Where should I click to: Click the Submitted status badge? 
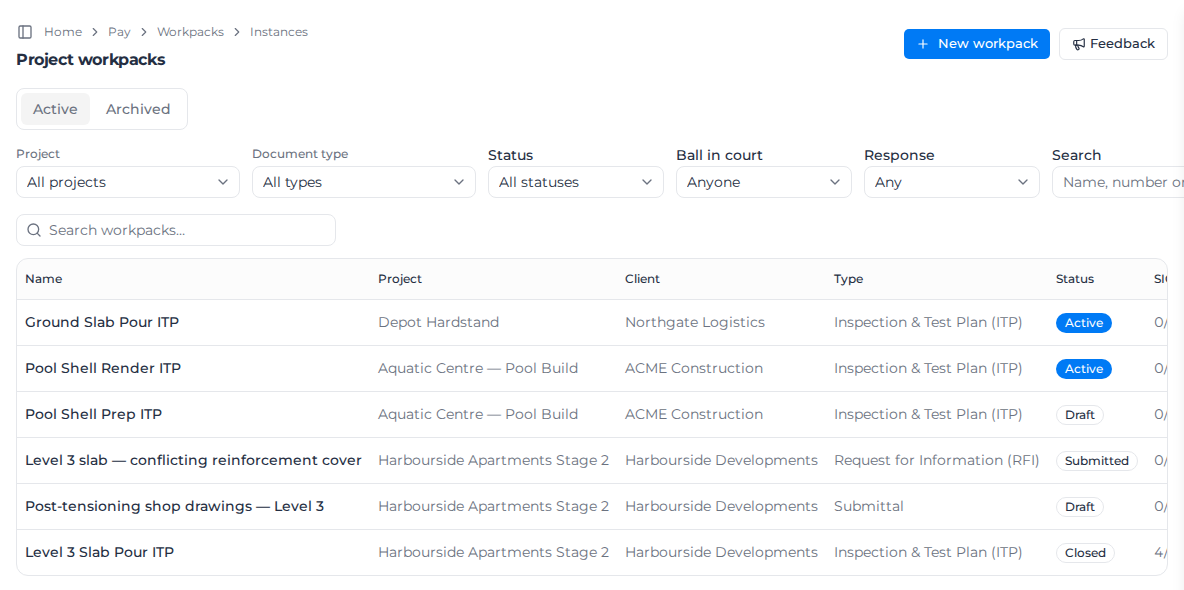click(x=1096, y=462)
